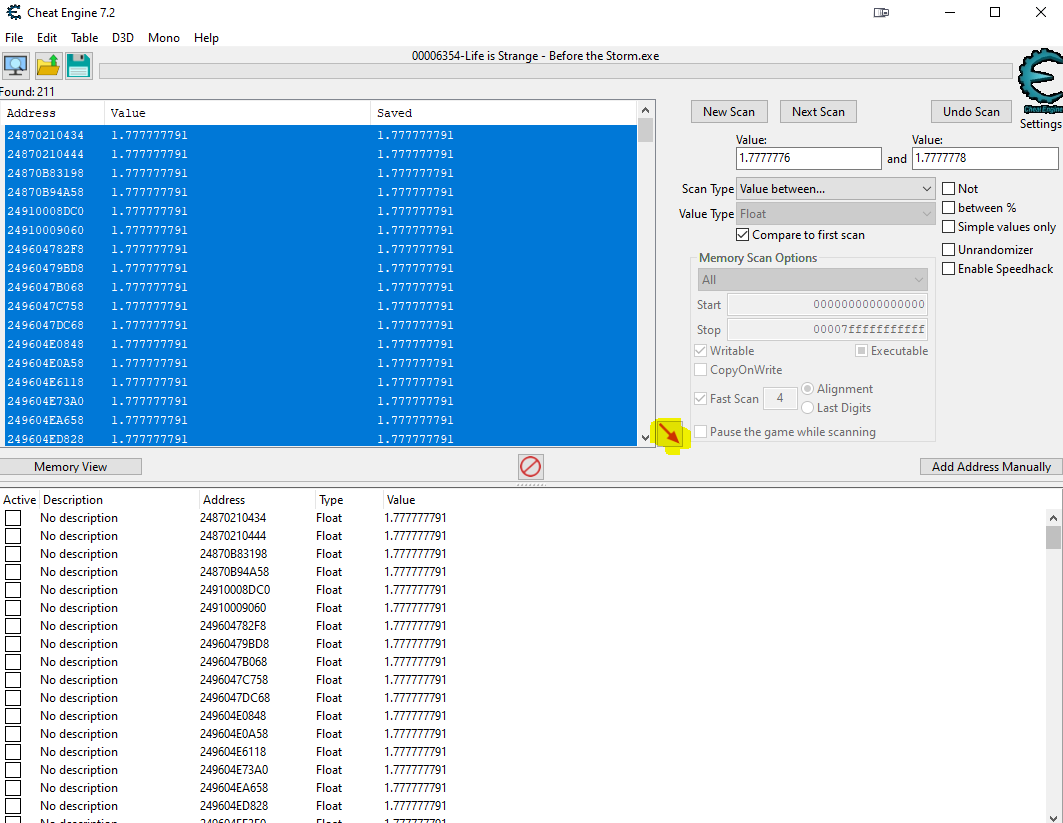The width and height of the screenshot is (1063, 823).
Task: Enable the between % checkbox
Action: (948, 207)
